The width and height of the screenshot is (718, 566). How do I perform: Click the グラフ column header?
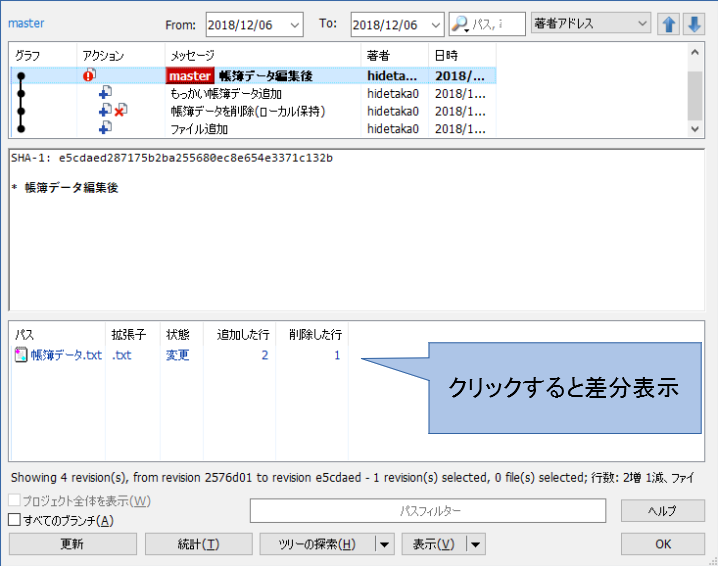(44, 56)
